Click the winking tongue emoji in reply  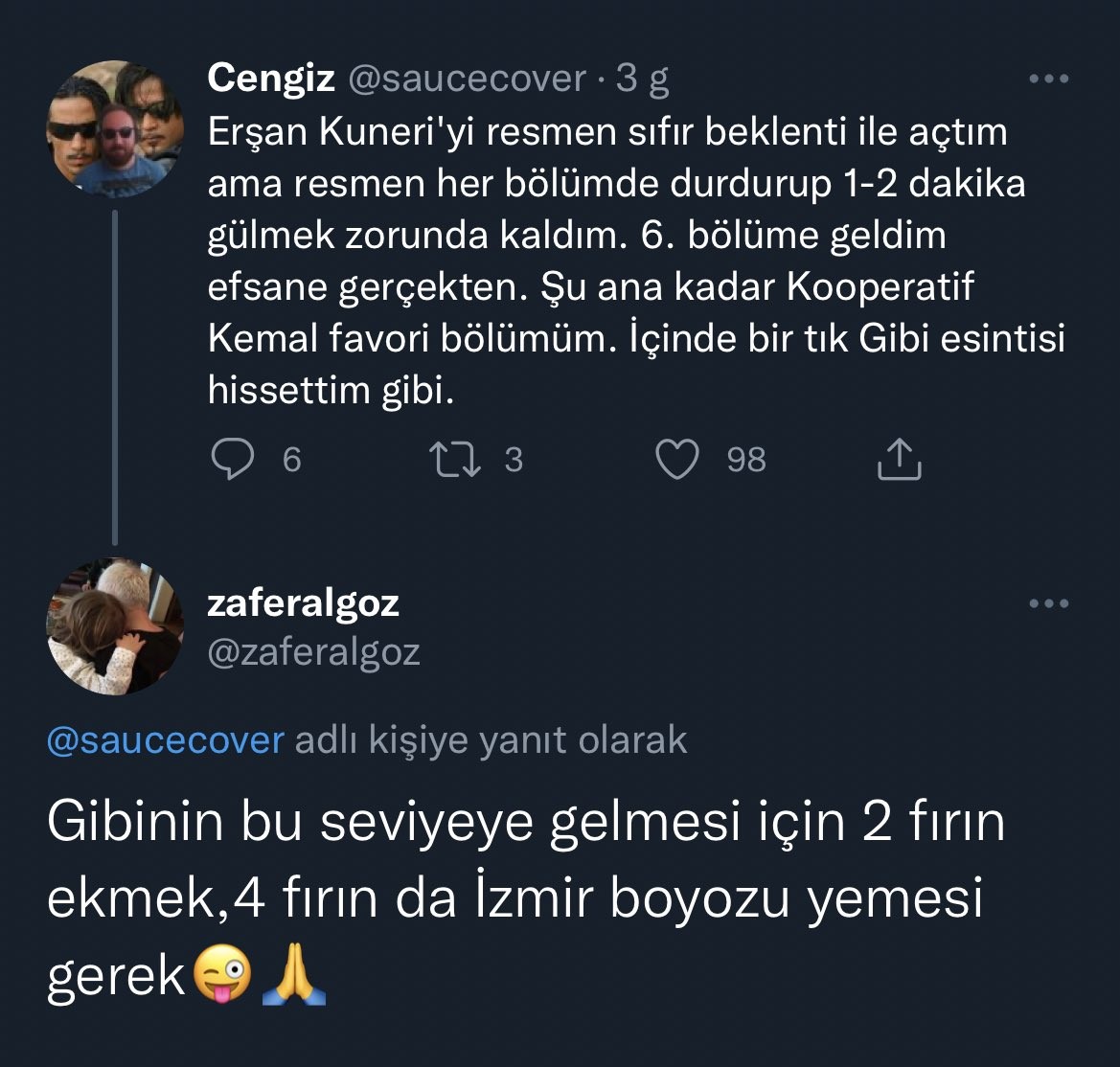tap(221, 977)
